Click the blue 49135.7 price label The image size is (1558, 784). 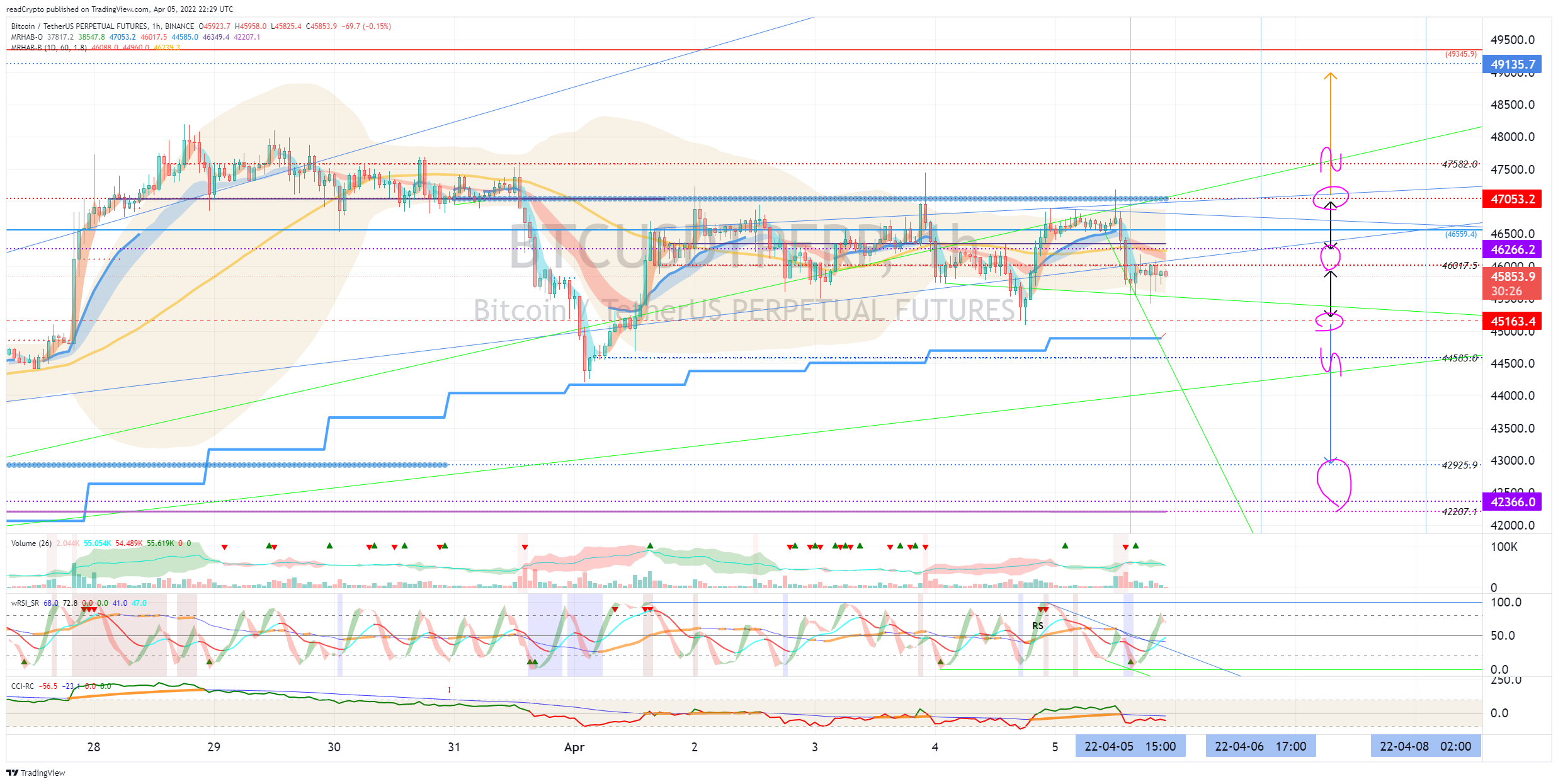point(1512,64)
